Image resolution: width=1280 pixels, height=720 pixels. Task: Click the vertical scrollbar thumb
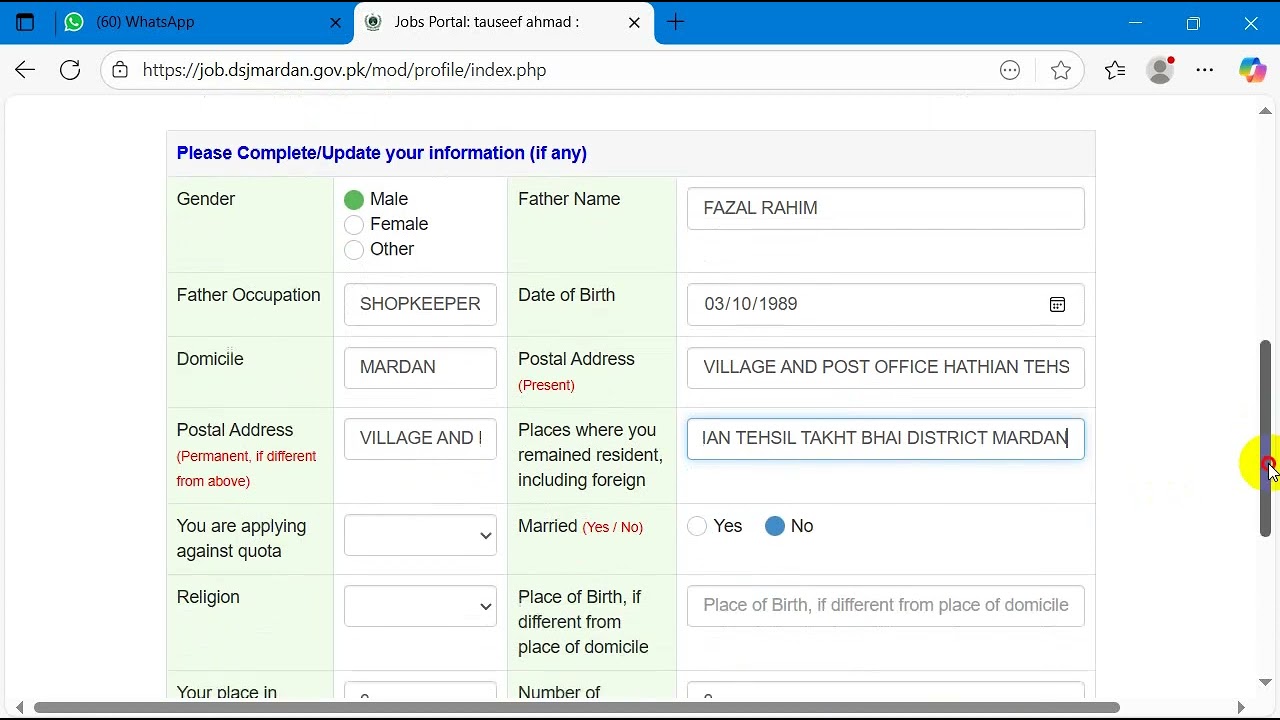(1265, 438)
